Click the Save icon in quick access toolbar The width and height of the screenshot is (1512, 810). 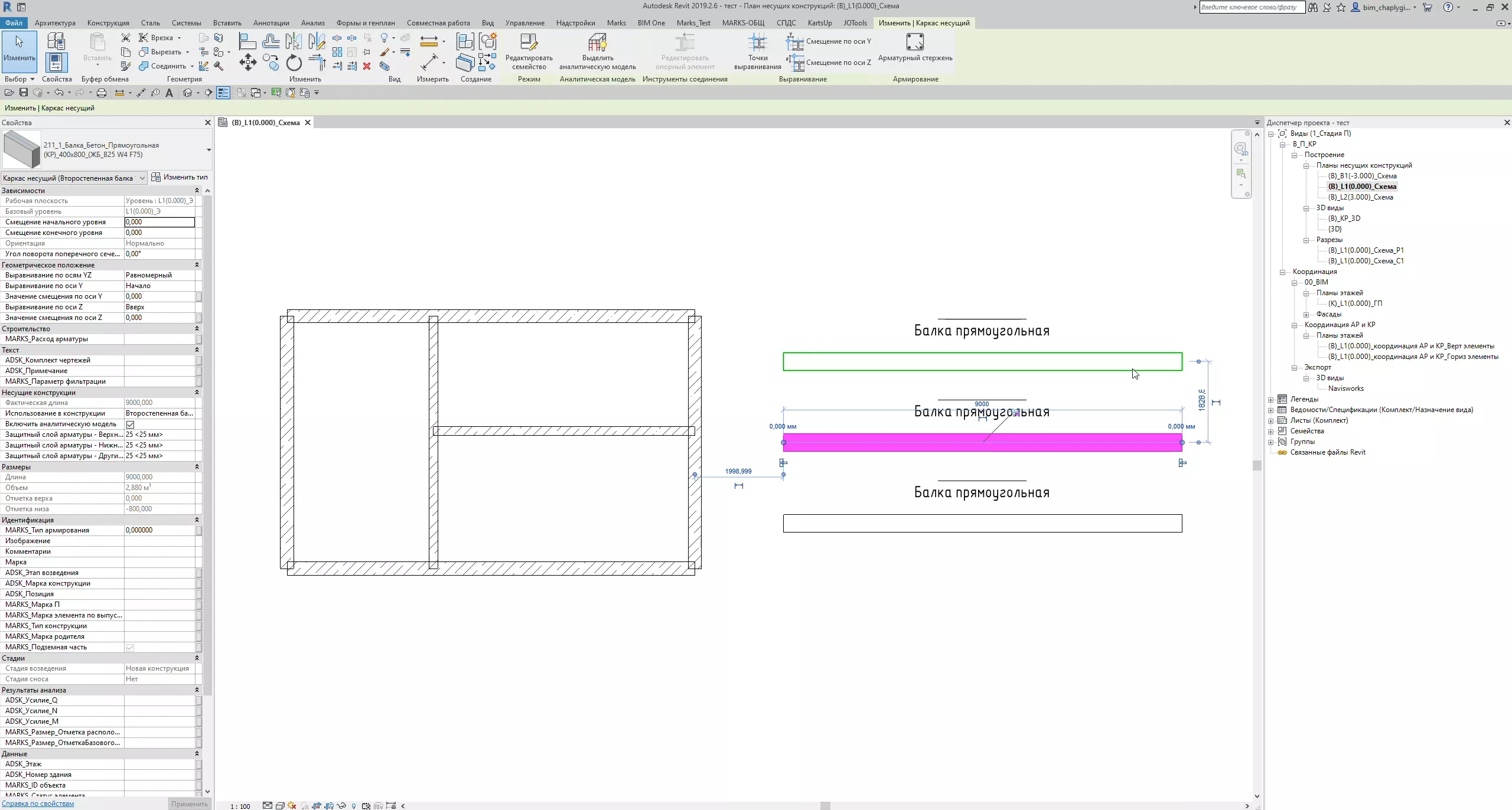(24, 93)
